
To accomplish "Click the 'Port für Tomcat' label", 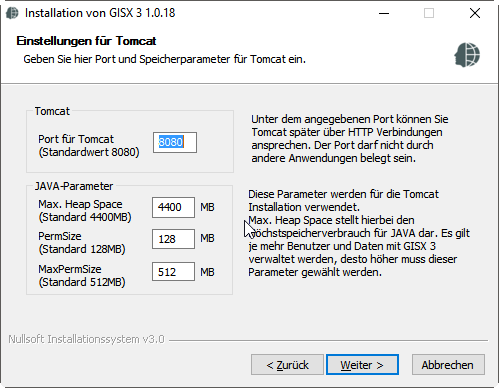I will point(76,139).
